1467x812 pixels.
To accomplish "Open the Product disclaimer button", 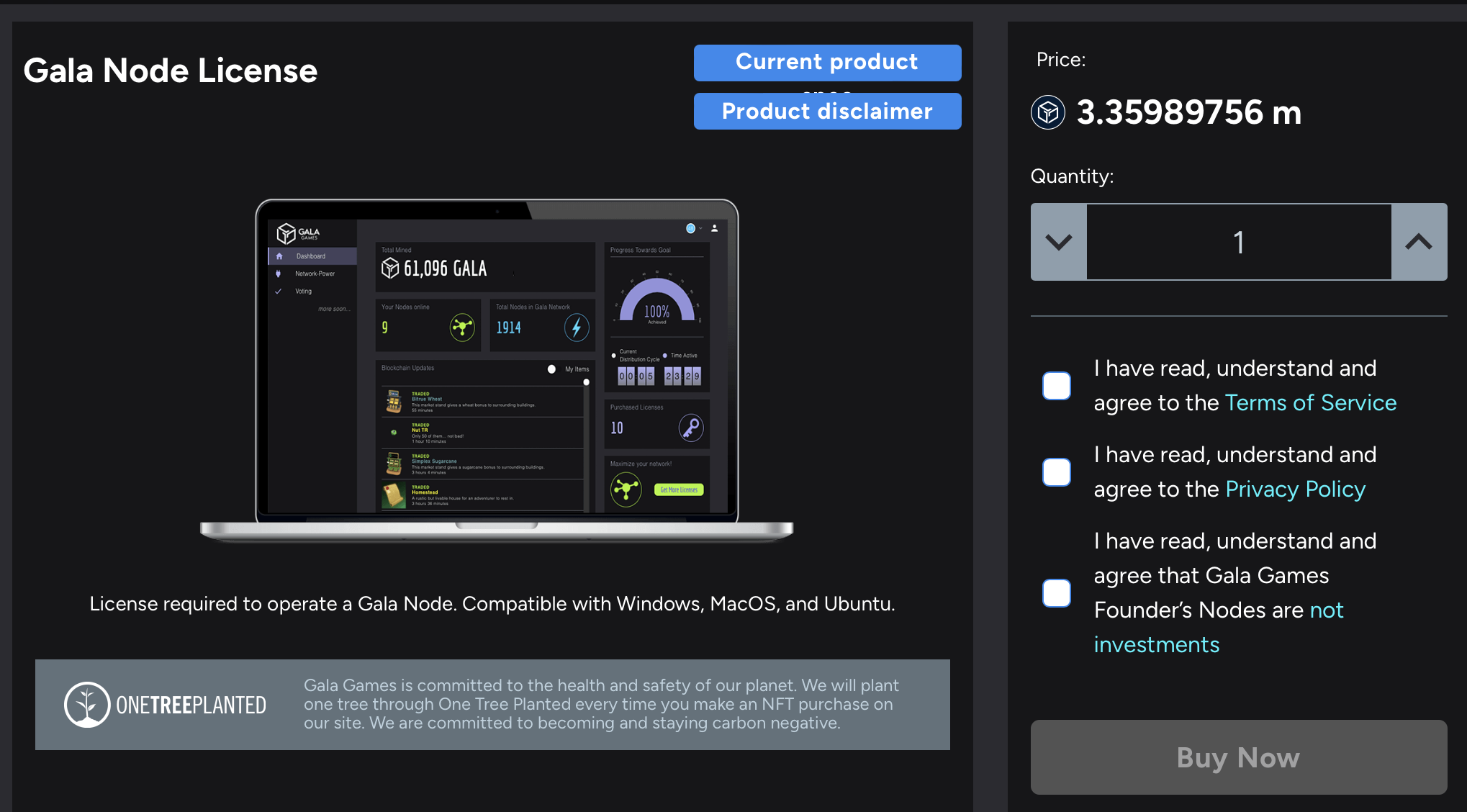I will [x=827, y=112].
